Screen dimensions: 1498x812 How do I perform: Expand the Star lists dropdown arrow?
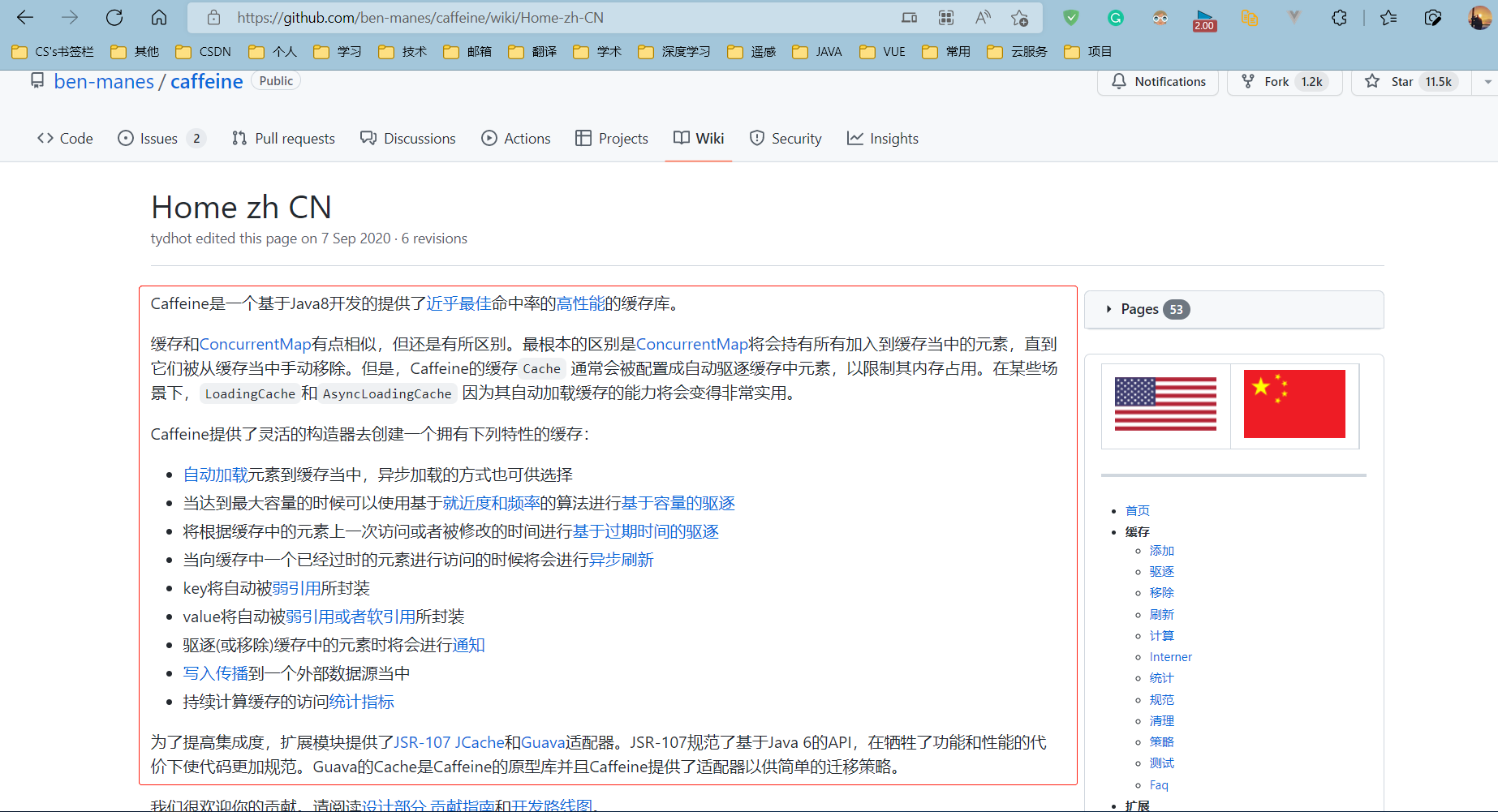pyautogui.click(x=1487, y=82)
